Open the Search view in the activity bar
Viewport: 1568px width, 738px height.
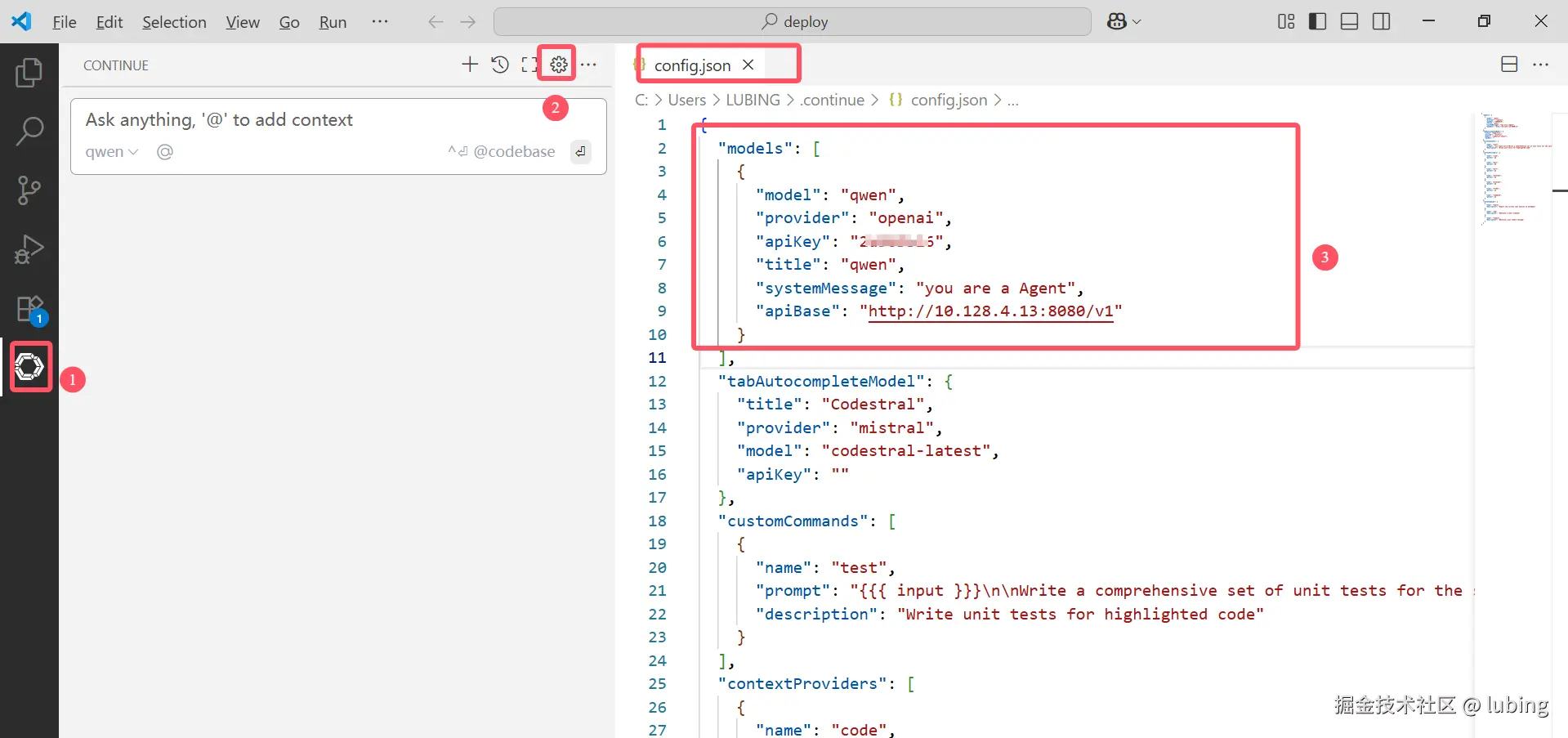pyautogui.click(x=29, y=132)
